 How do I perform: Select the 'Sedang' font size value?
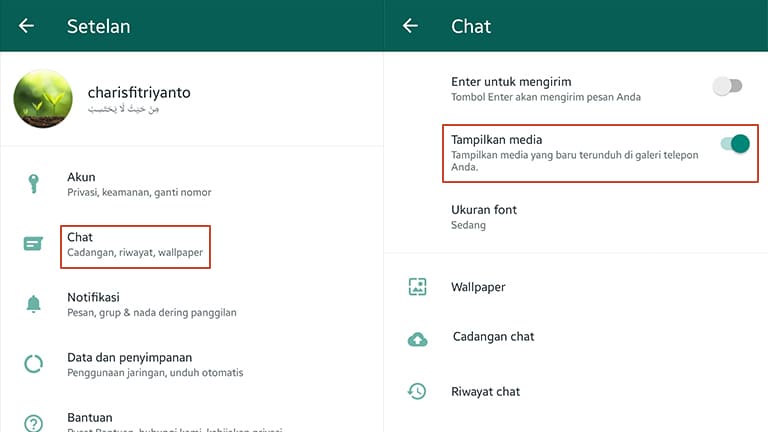[x=468, y=225]
